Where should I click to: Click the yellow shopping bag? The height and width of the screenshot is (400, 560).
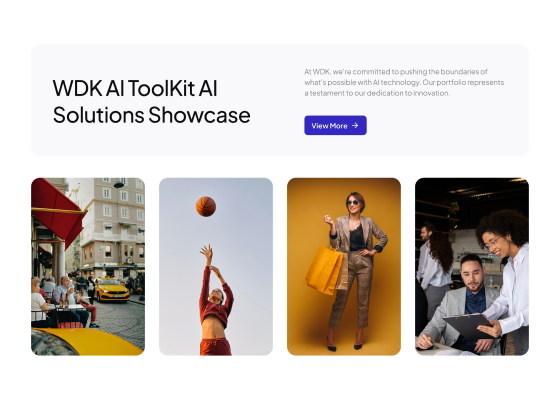[323, 270]
